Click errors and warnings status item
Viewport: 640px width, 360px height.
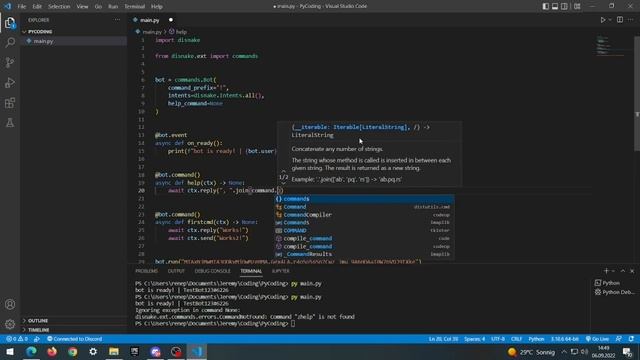coord(17,339)
